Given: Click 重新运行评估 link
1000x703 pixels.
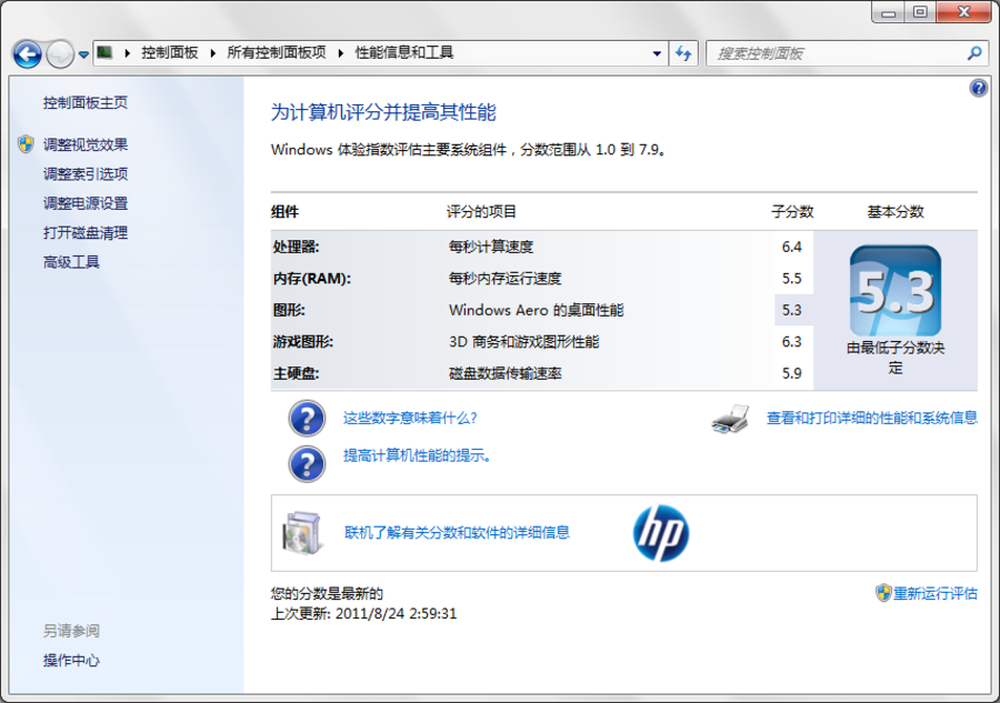Looking at the screenshot, I should pyautogui.click(x=935, y=593).
